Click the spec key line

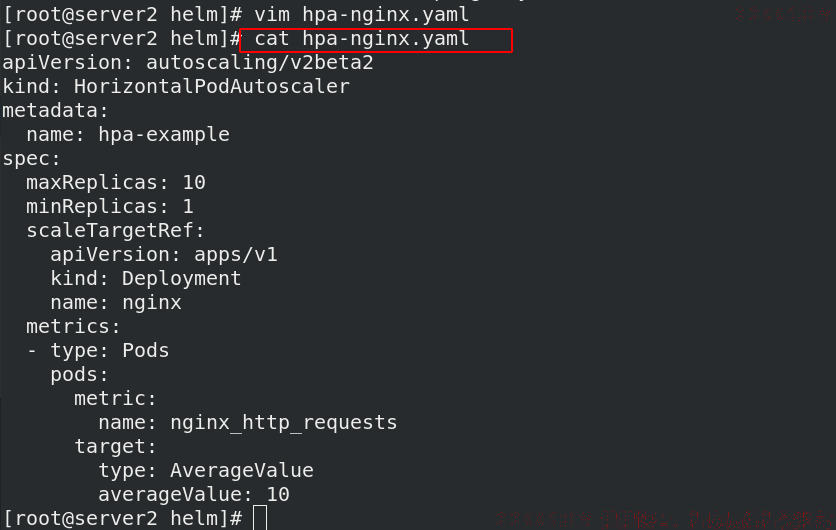click(x=31, y=159)
